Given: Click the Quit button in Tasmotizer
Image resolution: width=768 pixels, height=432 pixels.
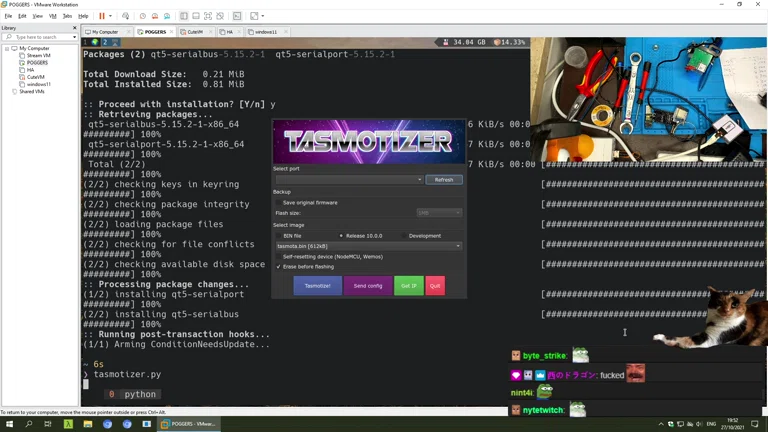Looking at the screenshot, I should [435, 286].
